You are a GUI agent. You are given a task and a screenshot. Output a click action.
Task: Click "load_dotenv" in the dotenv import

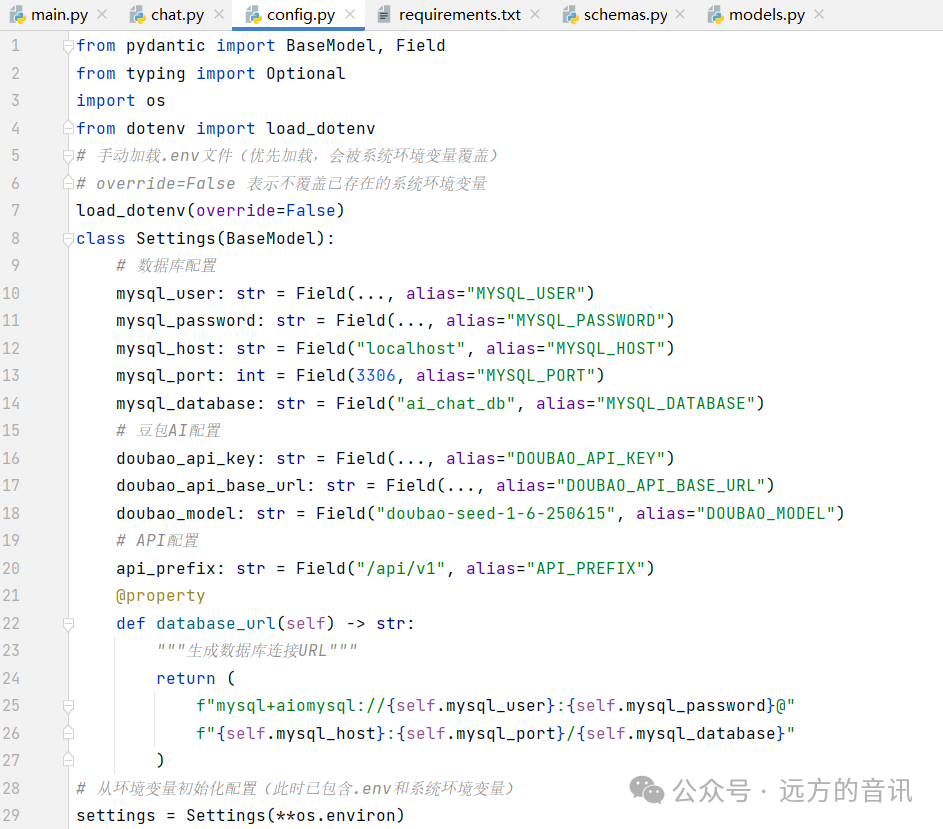pos(321,128)
